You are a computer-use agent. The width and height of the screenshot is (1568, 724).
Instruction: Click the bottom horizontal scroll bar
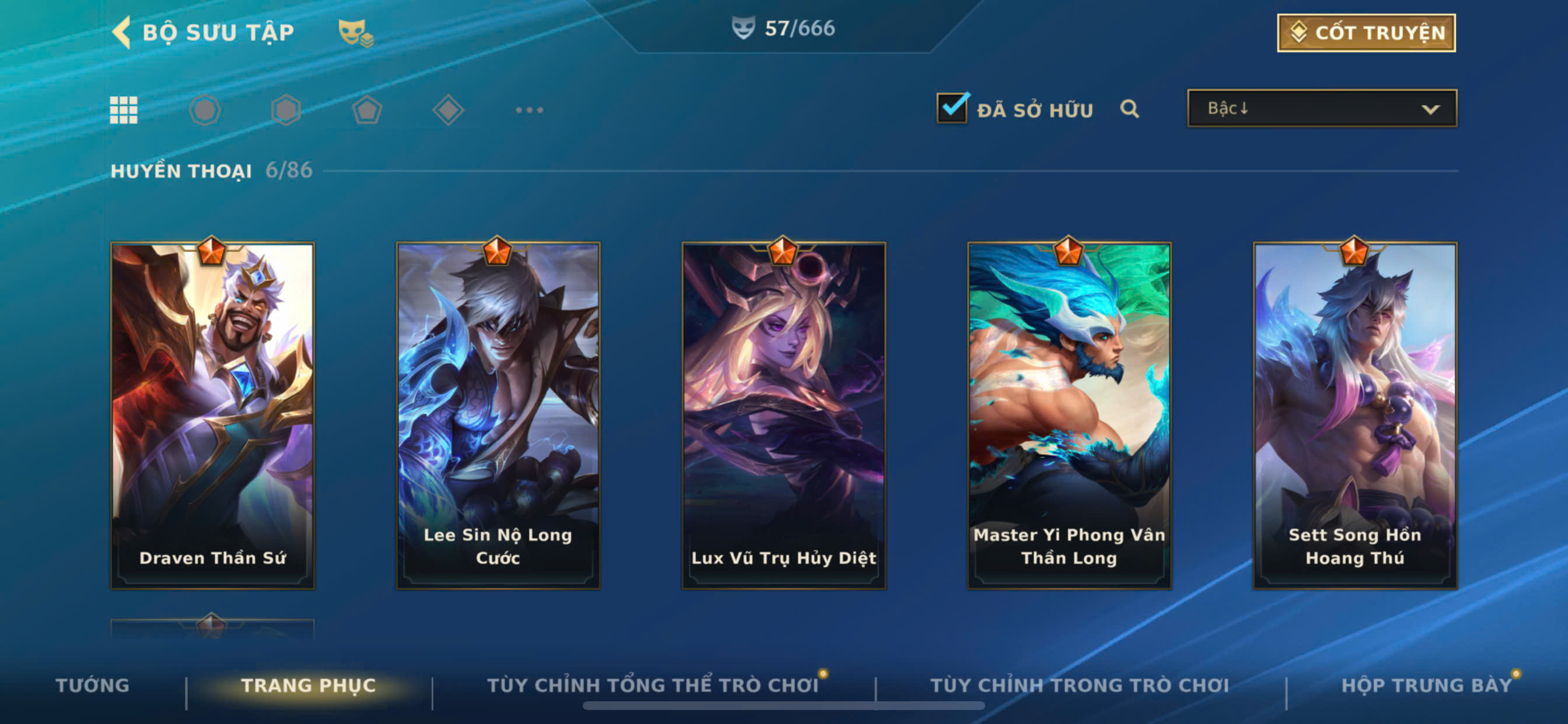click(x=783, y=706)
